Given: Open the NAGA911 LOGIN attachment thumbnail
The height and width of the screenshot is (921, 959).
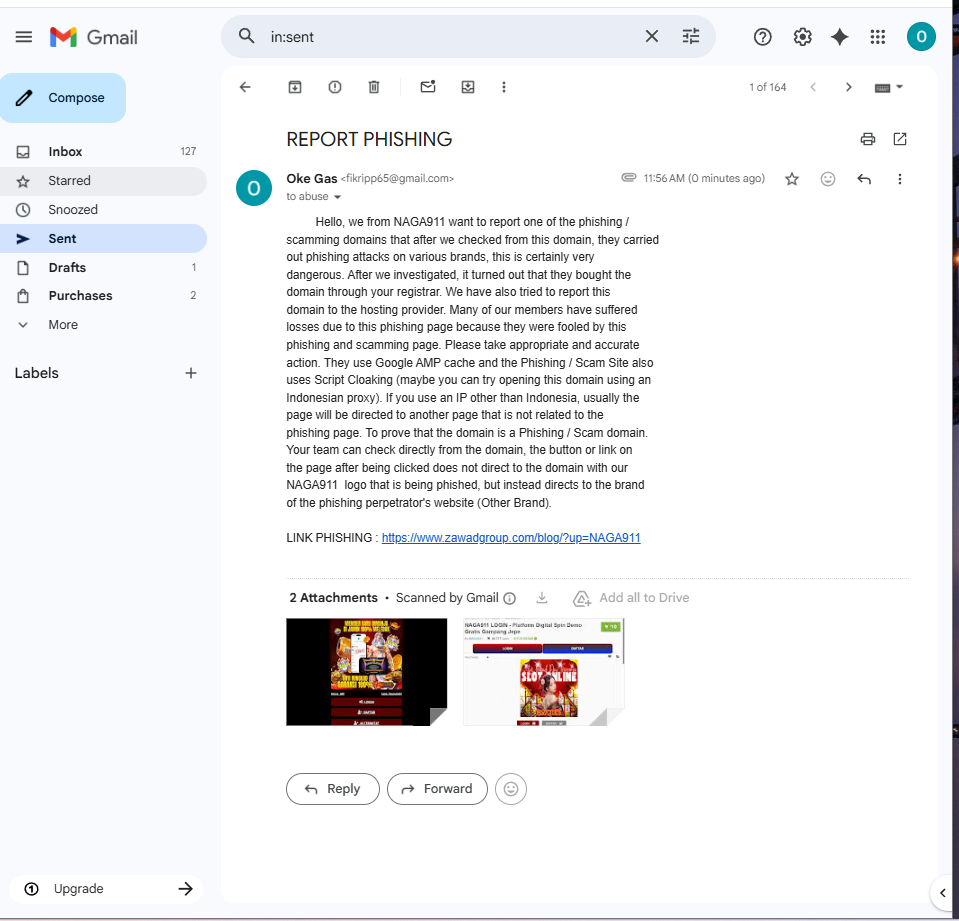Looking at the screenshot, I should click(x=543, y=671).
